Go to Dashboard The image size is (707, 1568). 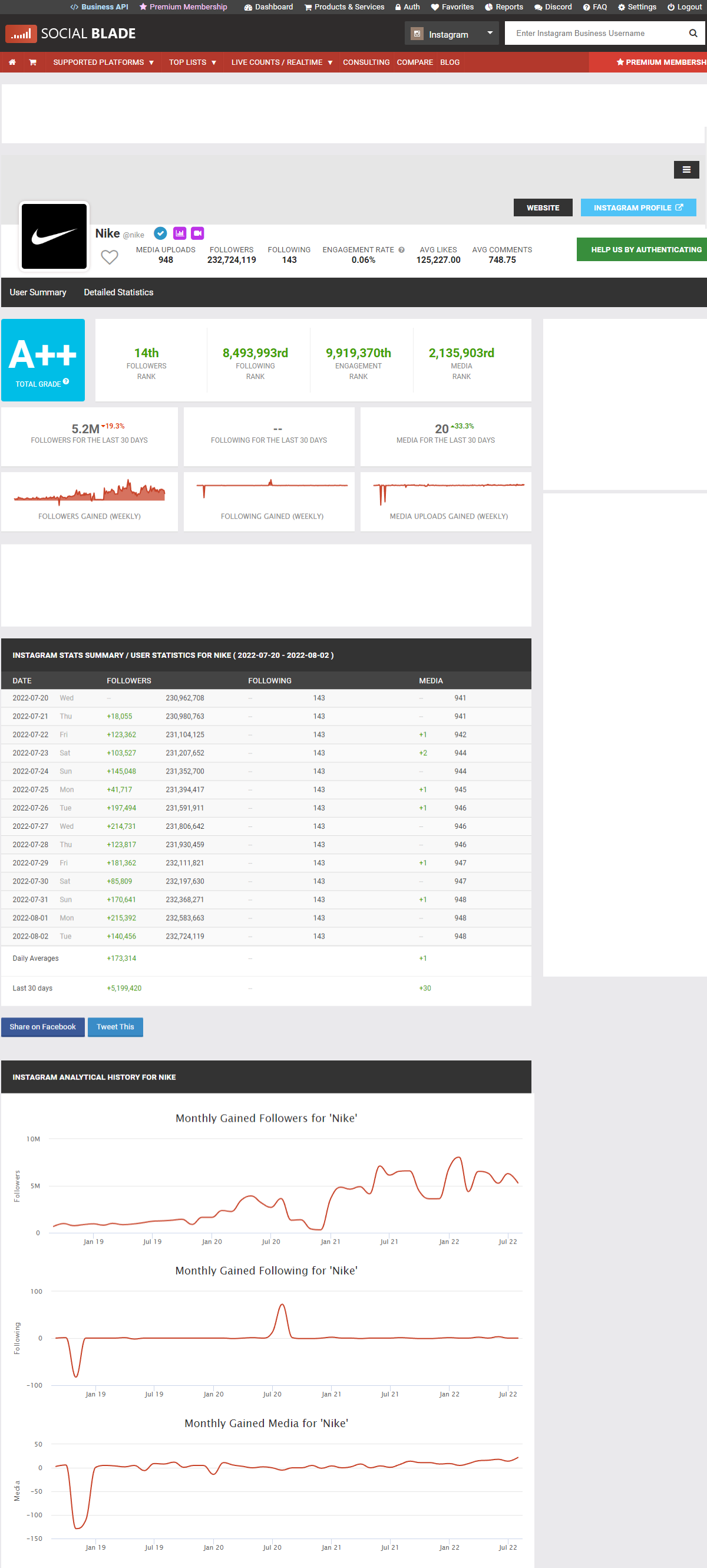point(268,6)
